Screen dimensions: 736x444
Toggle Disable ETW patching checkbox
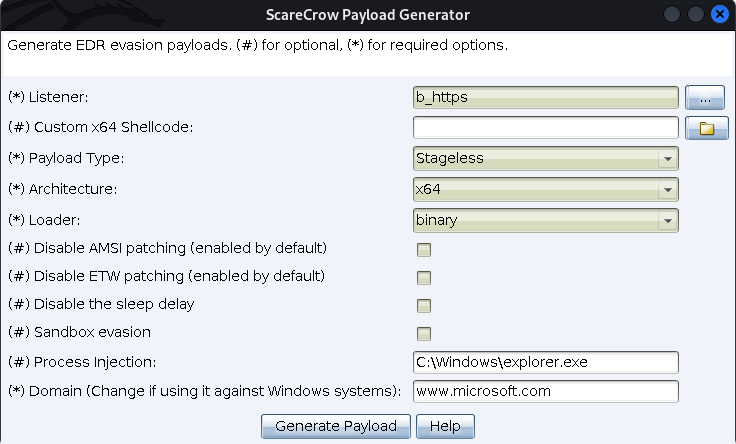[424, 278]
